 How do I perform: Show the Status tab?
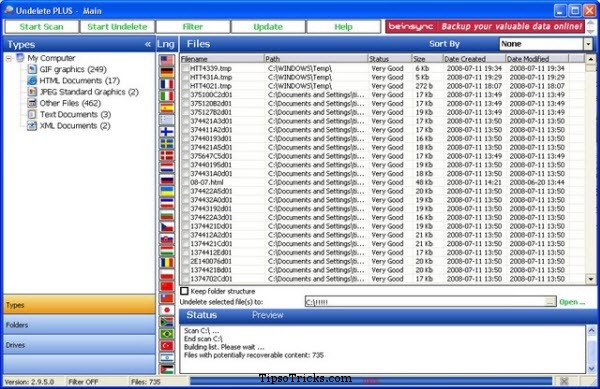202,315
